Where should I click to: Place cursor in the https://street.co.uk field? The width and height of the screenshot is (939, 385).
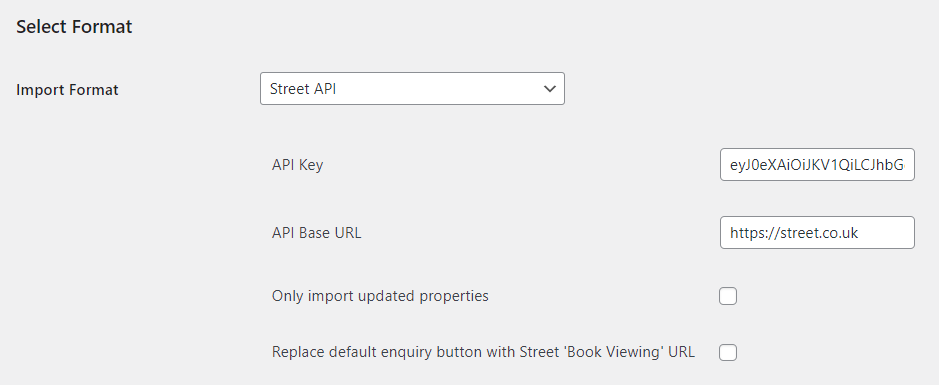[817, 232]
